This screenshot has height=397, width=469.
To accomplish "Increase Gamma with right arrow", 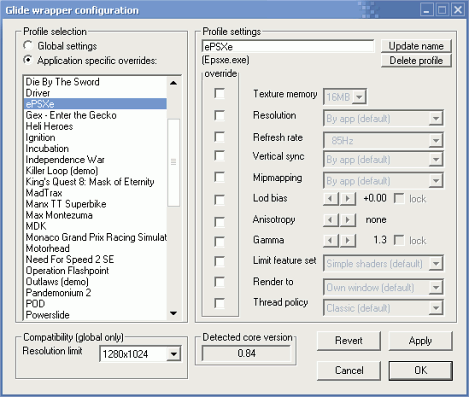I will (x=348, y=240).
